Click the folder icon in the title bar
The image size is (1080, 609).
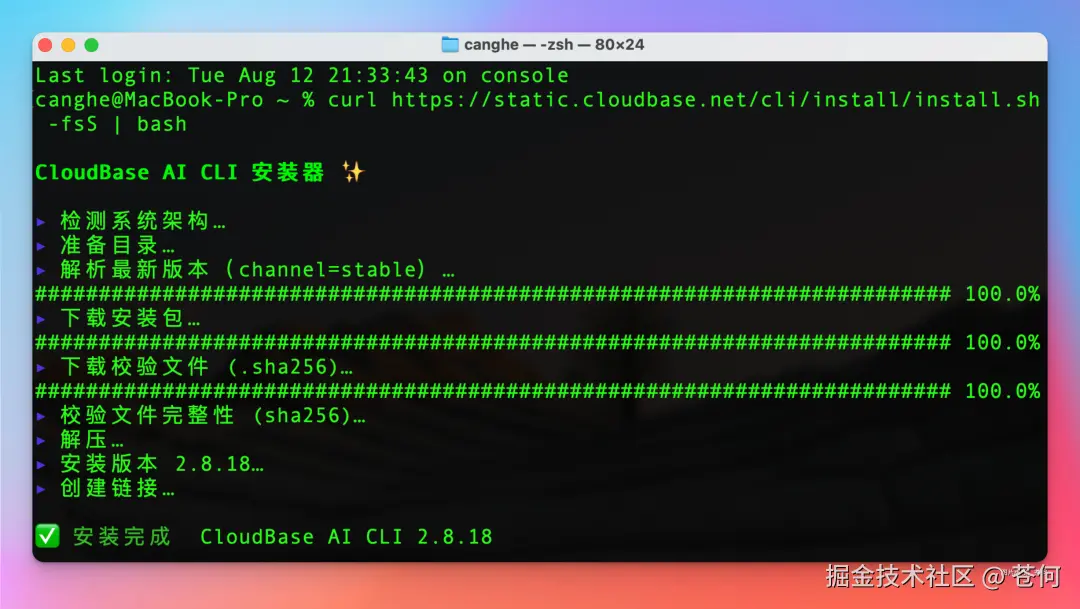(450, 45)
